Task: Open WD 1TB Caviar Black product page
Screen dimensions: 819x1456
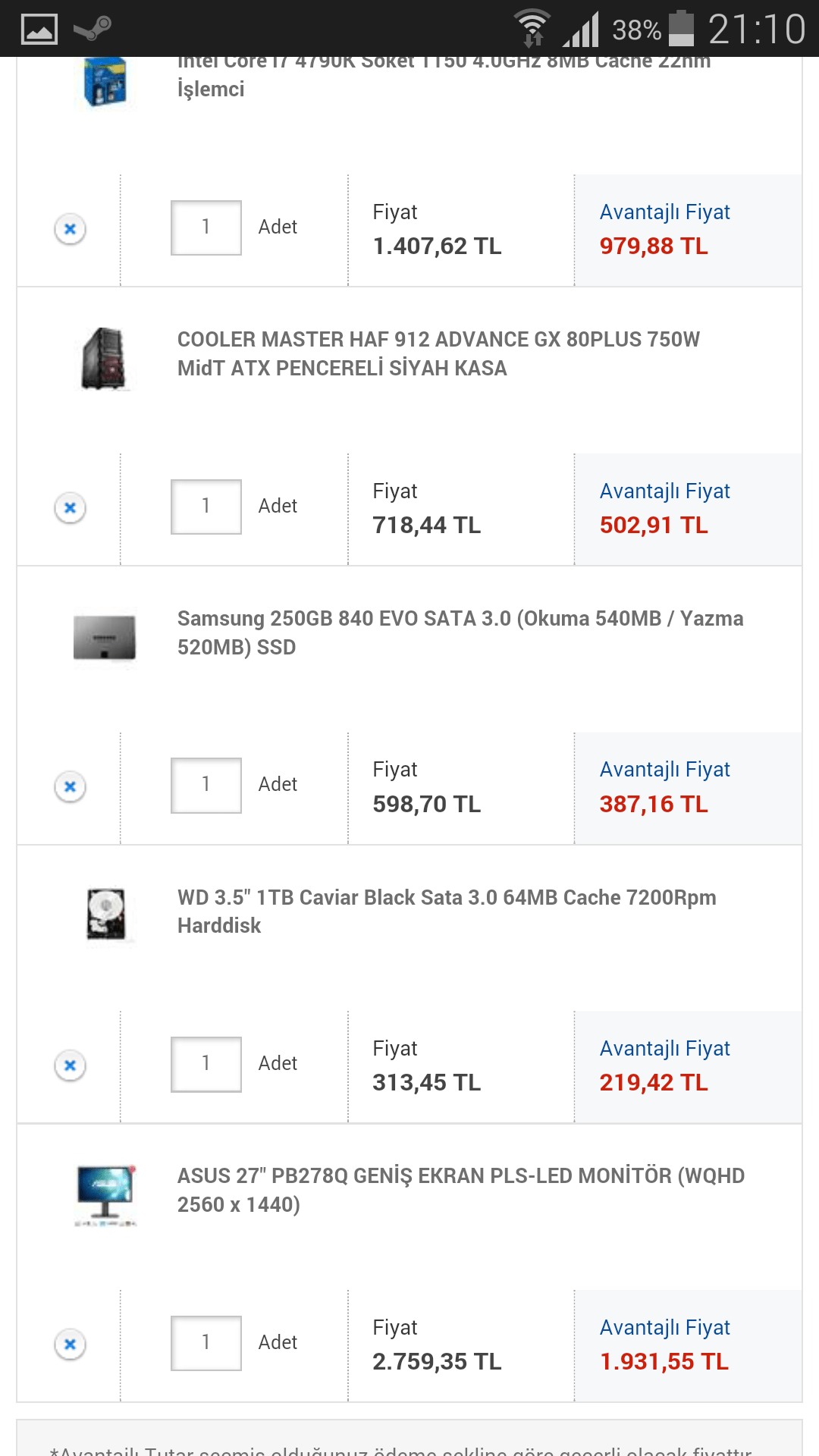Action: point(446,912)
